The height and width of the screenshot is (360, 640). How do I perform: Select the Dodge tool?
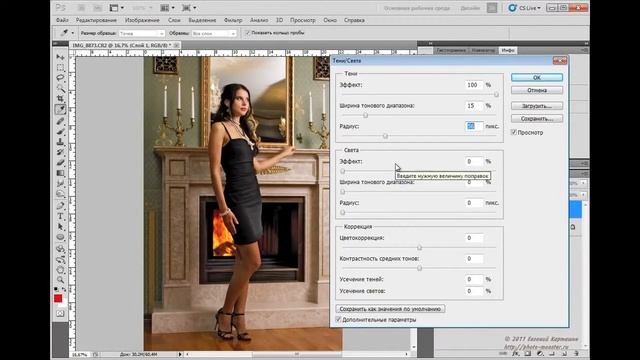(60, 194)
